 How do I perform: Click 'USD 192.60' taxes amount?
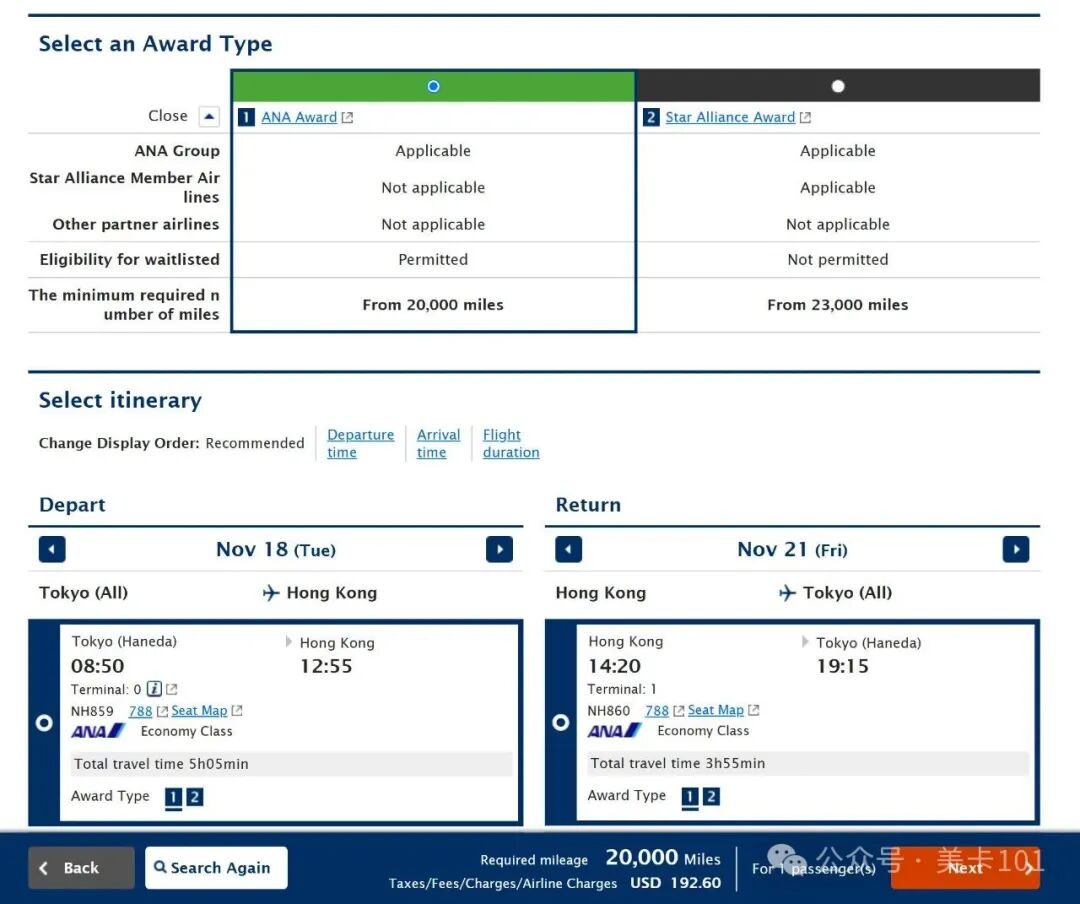675,883
